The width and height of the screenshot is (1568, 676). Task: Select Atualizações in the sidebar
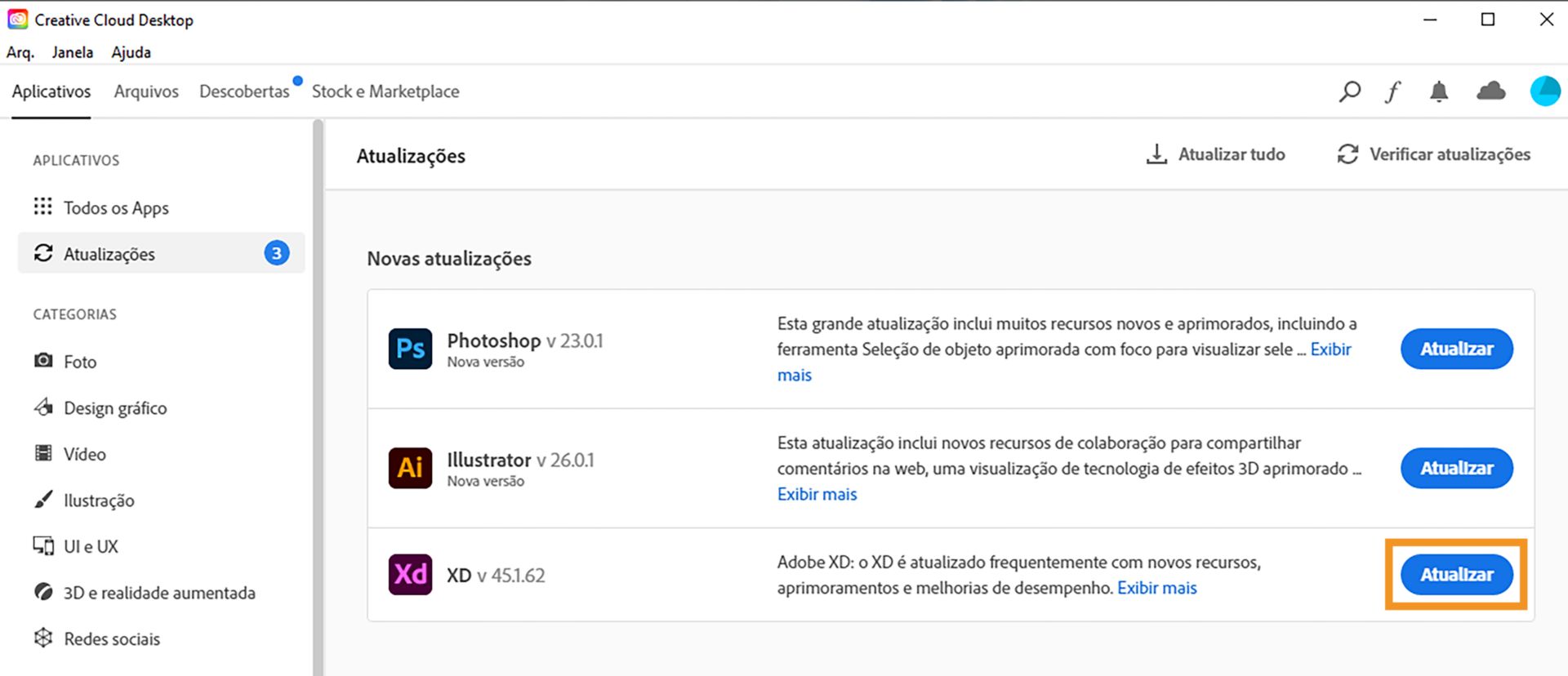[161, 253]
